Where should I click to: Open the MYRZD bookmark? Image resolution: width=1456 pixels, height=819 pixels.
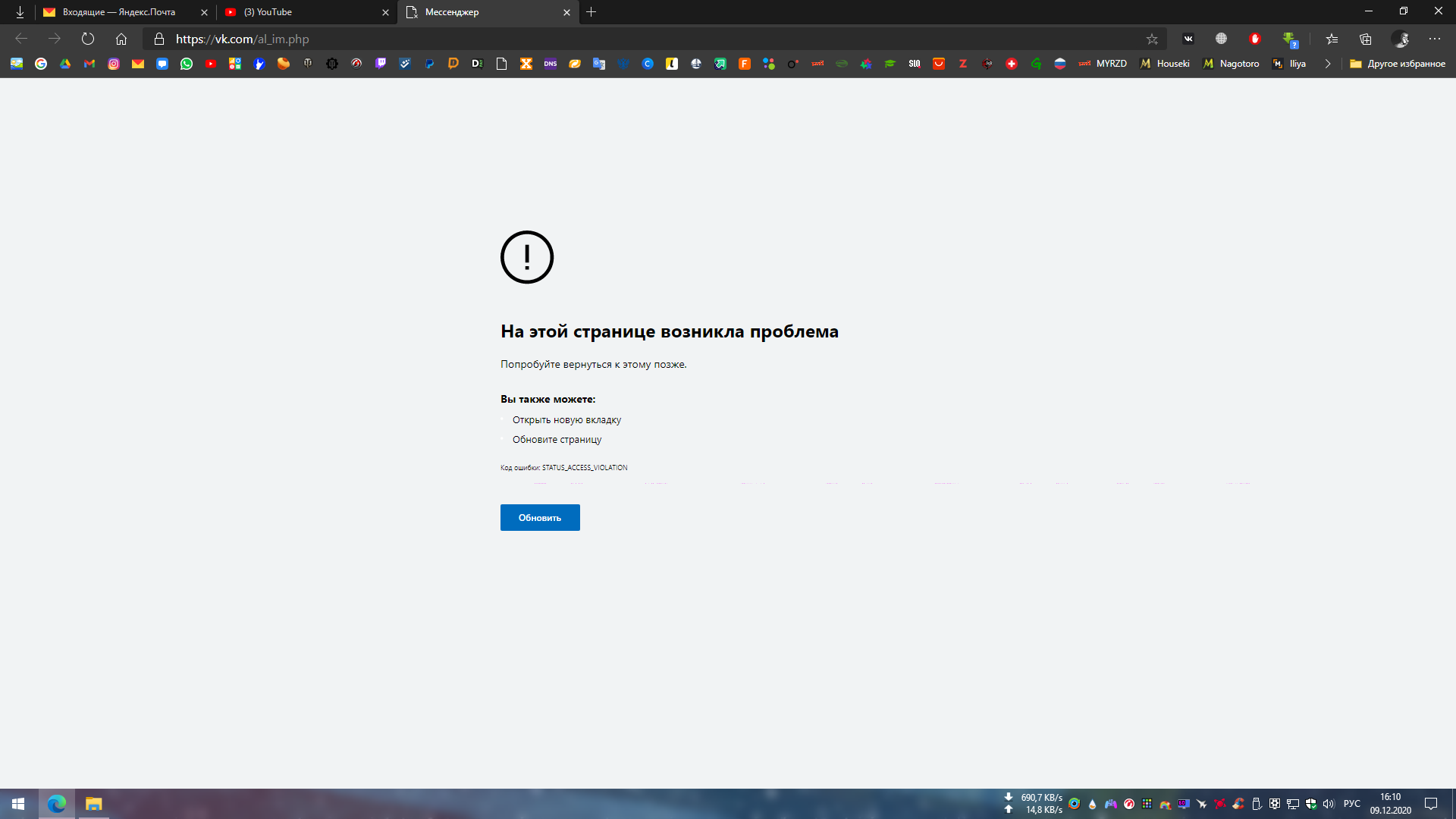coord(1103,64)
